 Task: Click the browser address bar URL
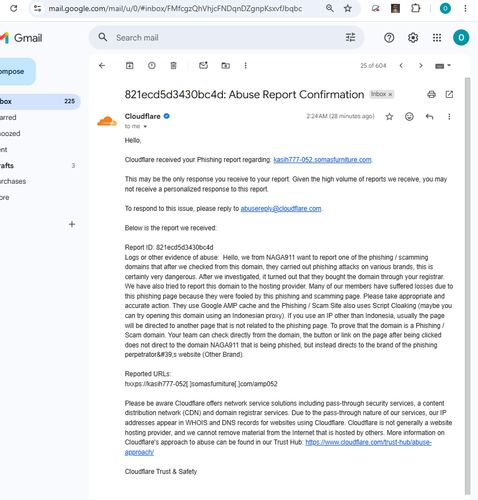(x=175, y=9)
